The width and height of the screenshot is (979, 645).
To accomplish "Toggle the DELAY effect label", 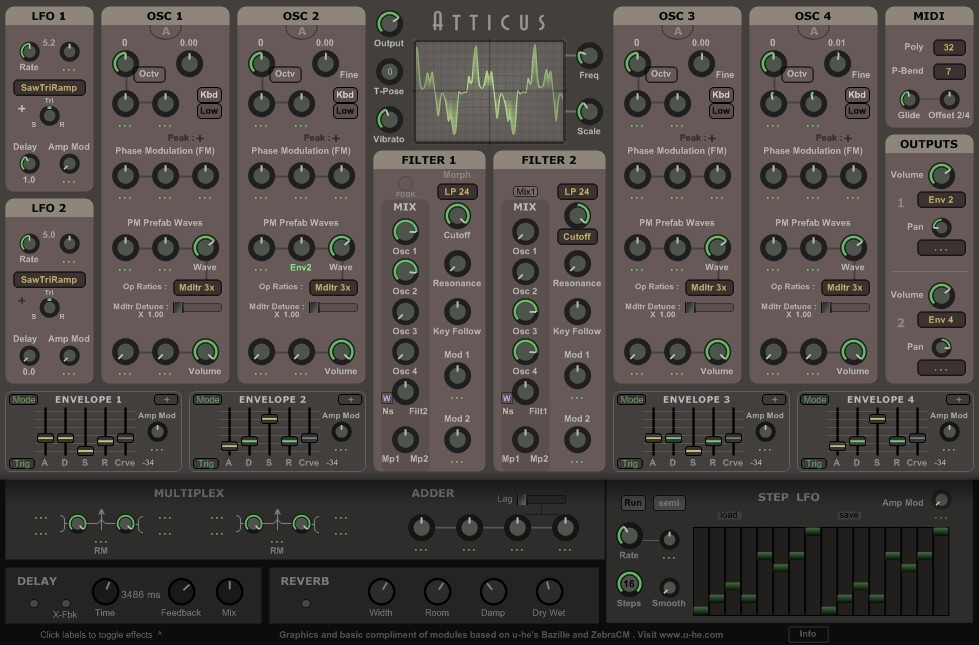I will coord(37,581).
